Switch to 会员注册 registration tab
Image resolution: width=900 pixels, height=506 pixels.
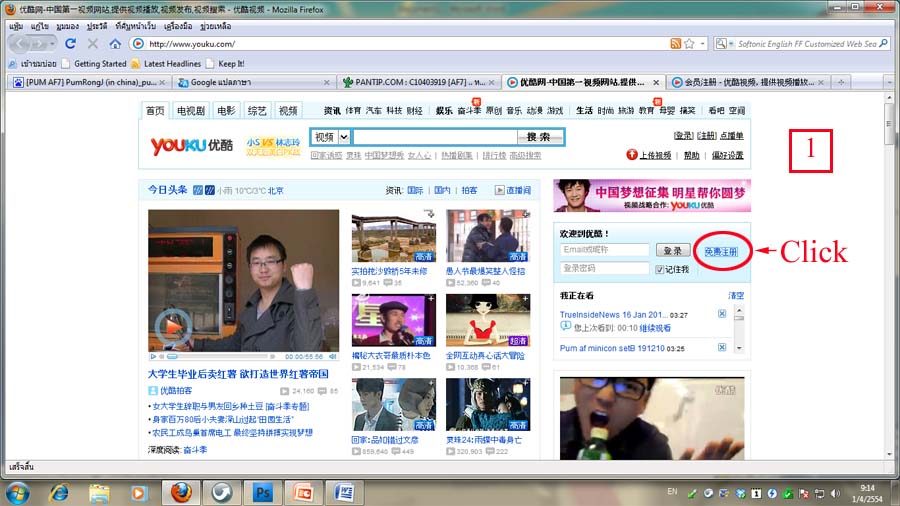pyautogui.click(x=748, y=83)
